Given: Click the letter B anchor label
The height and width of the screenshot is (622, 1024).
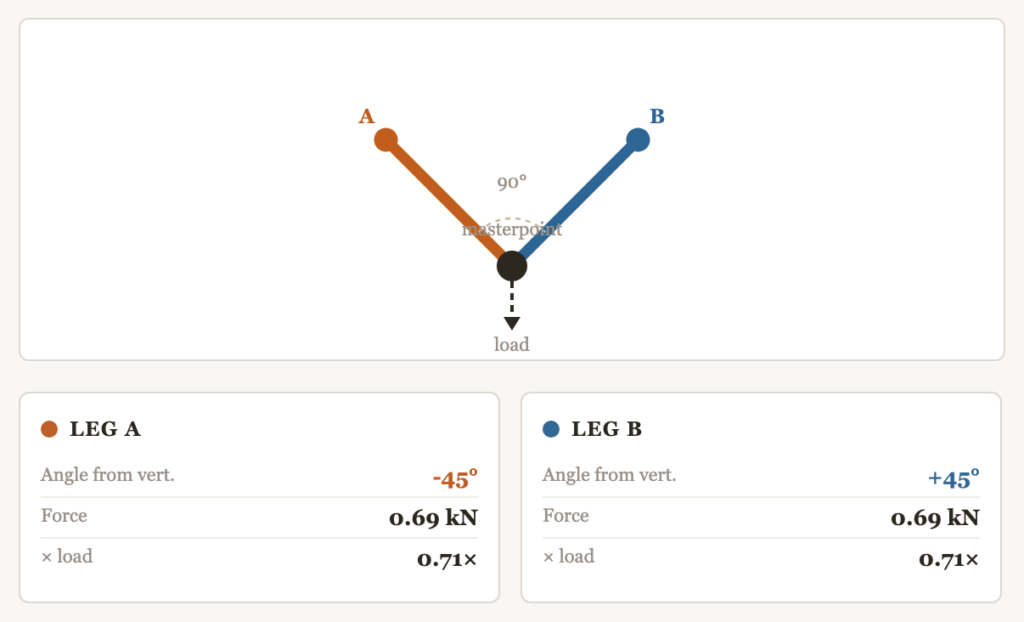Looking at the screenshot, I should pos(657,116).
